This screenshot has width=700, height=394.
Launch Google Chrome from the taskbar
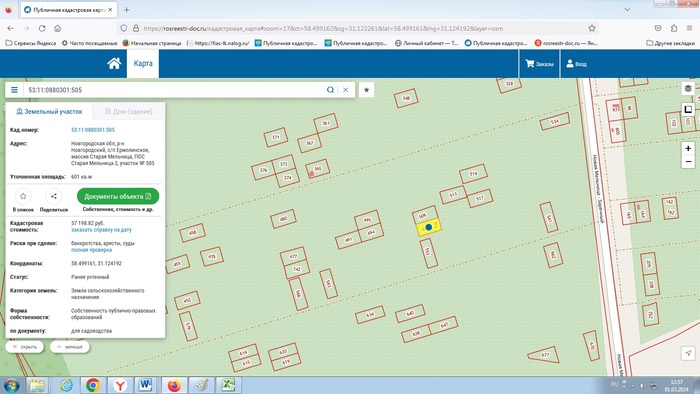tap(93, 385)
